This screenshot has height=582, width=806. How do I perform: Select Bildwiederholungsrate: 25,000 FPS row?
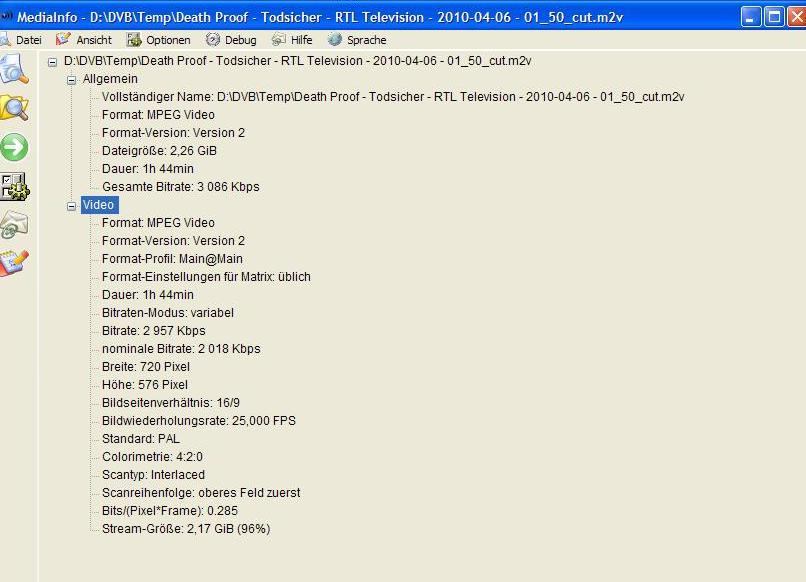[198, 421]
